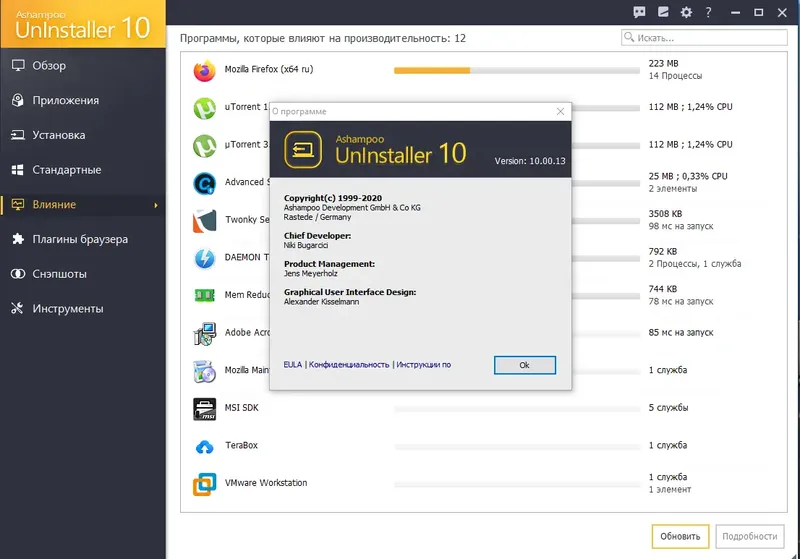
Task: Click the Advanced program blue C icon
Action: (205, 184)
